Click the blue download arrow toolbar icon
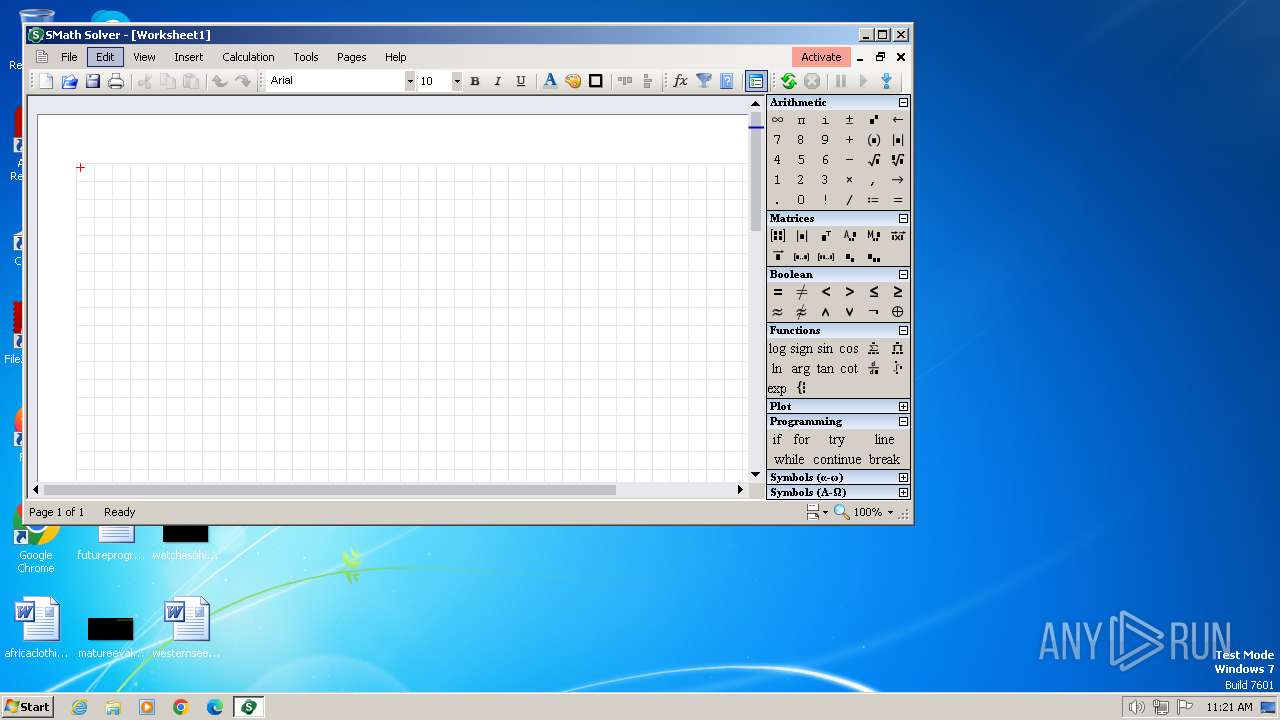 [x=886, y=81]
